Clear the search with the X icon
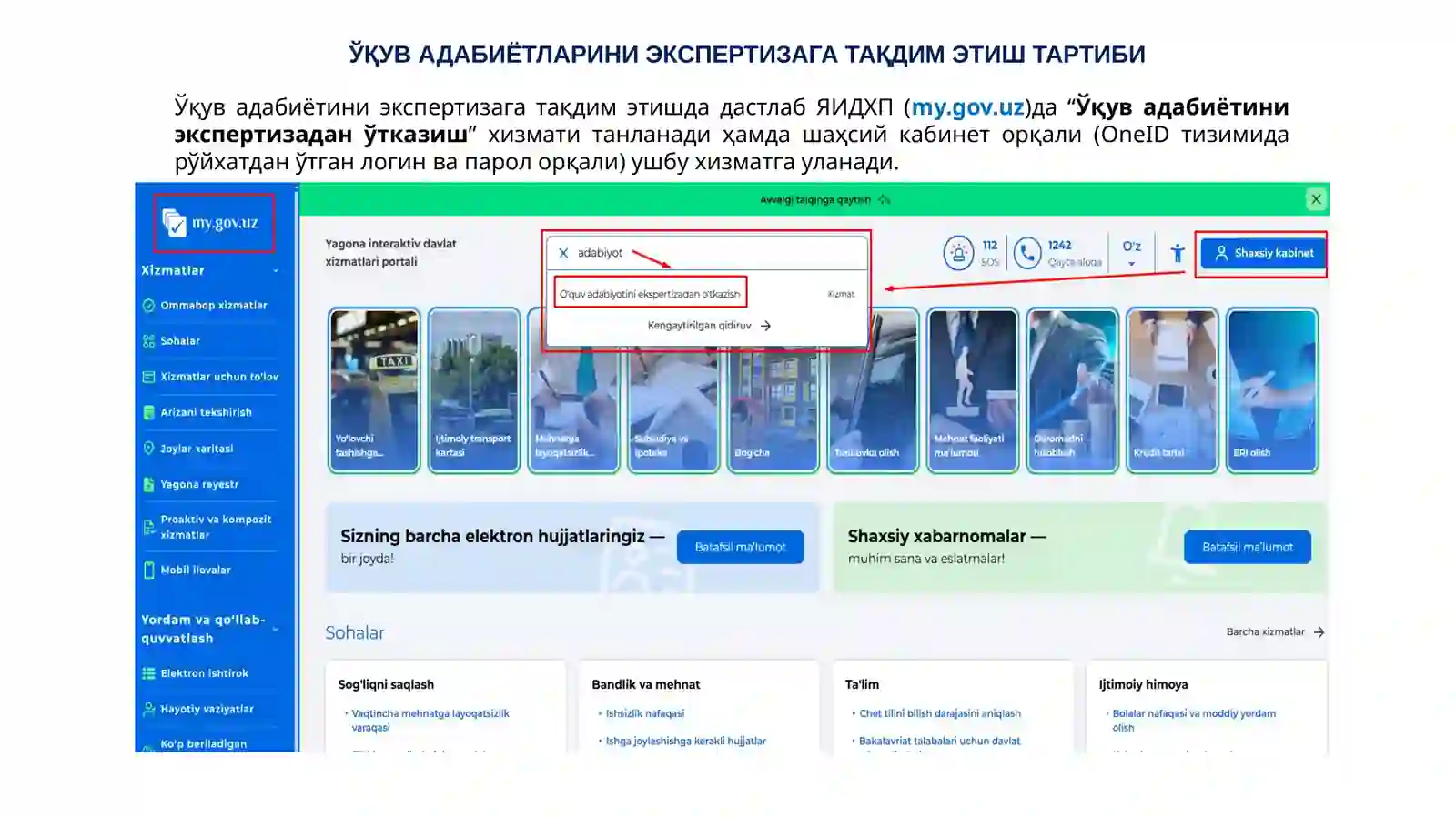 563,253
